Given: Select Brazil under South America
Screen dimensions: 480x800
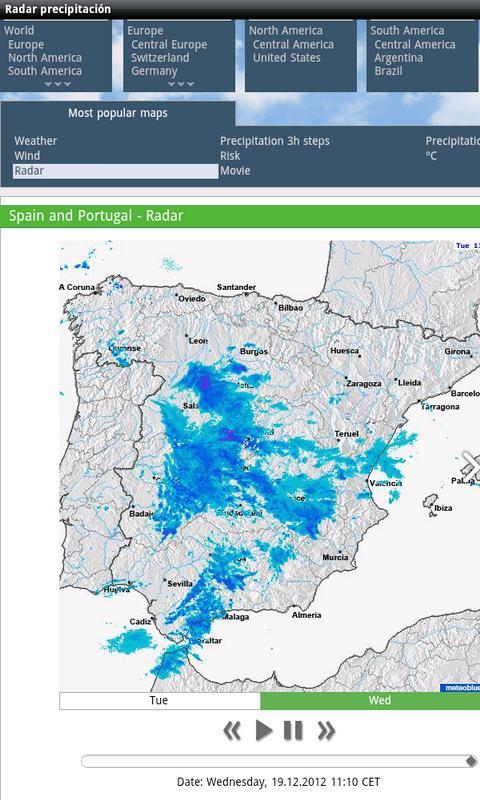Looking at the screenshot, I should (x=388, y=71).
